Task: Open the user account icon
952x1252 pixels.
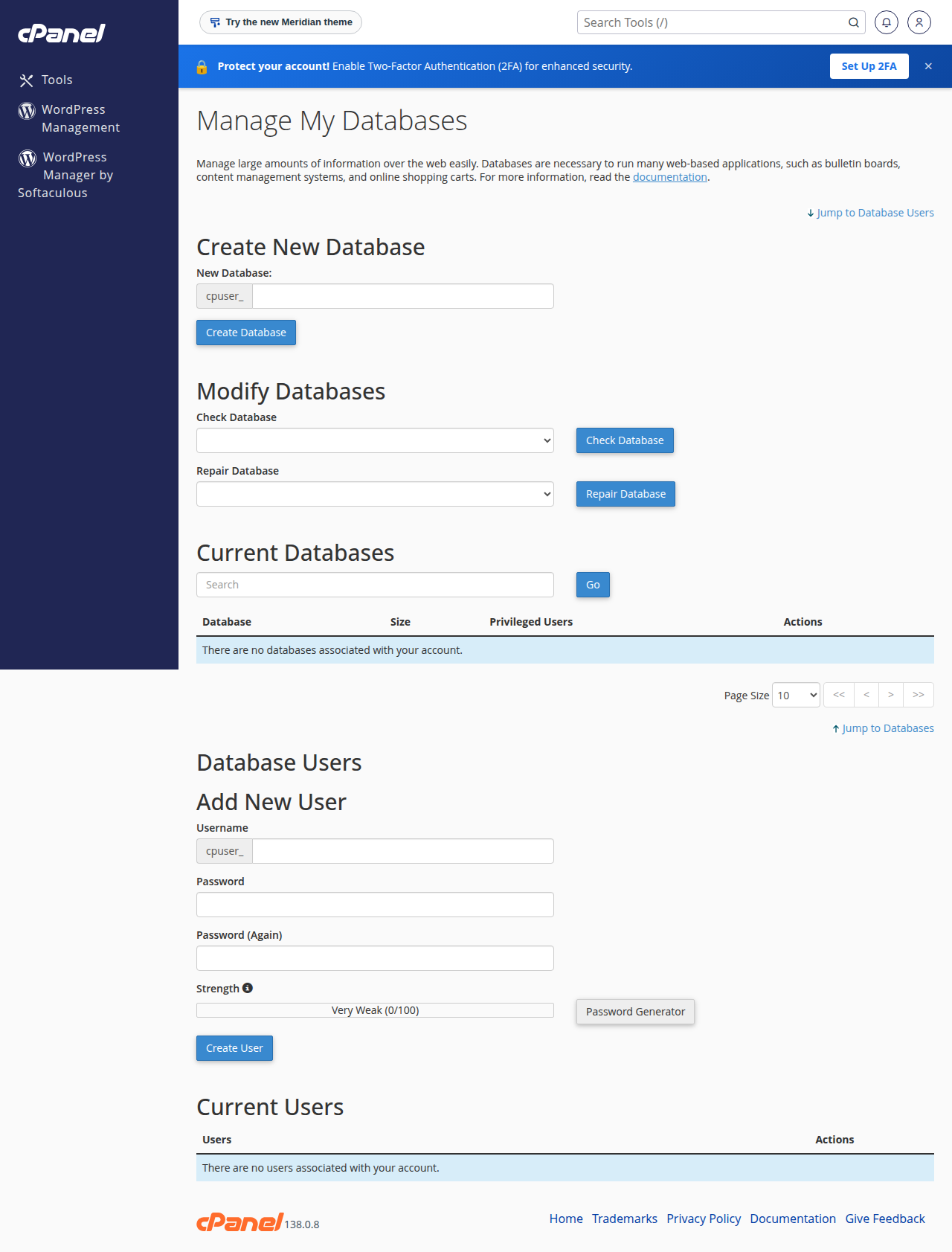Action: tap(919, 22)
